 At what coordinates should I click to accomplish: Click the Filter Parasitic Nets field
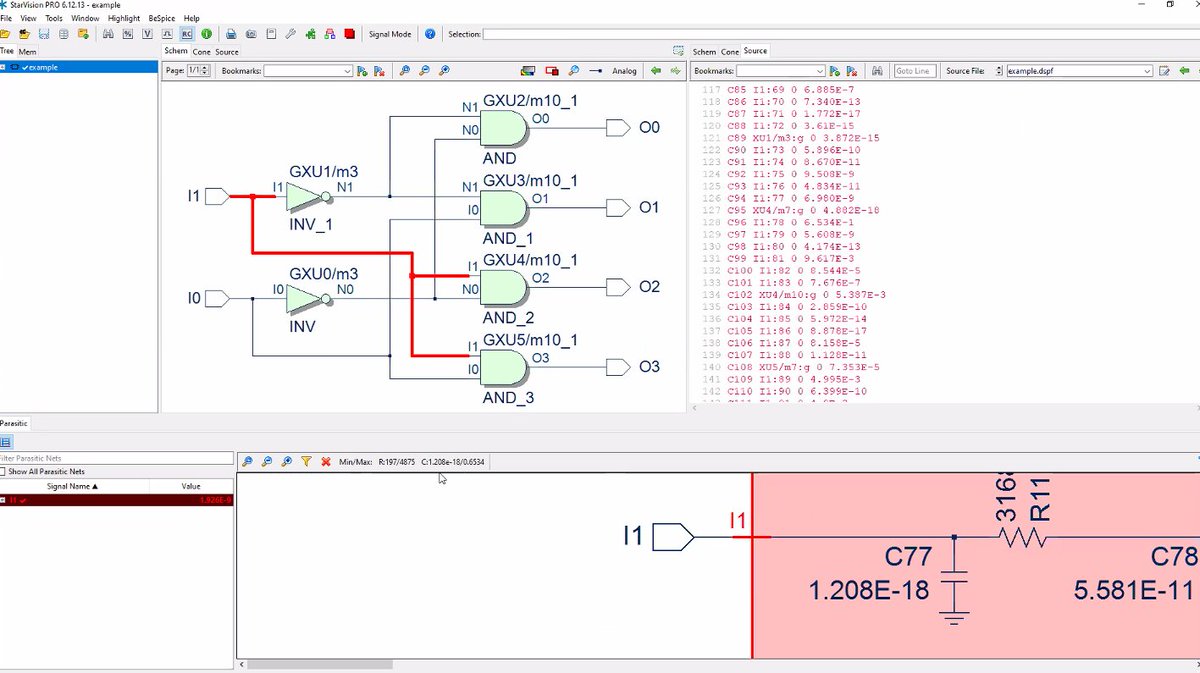[x=116, y=458]
